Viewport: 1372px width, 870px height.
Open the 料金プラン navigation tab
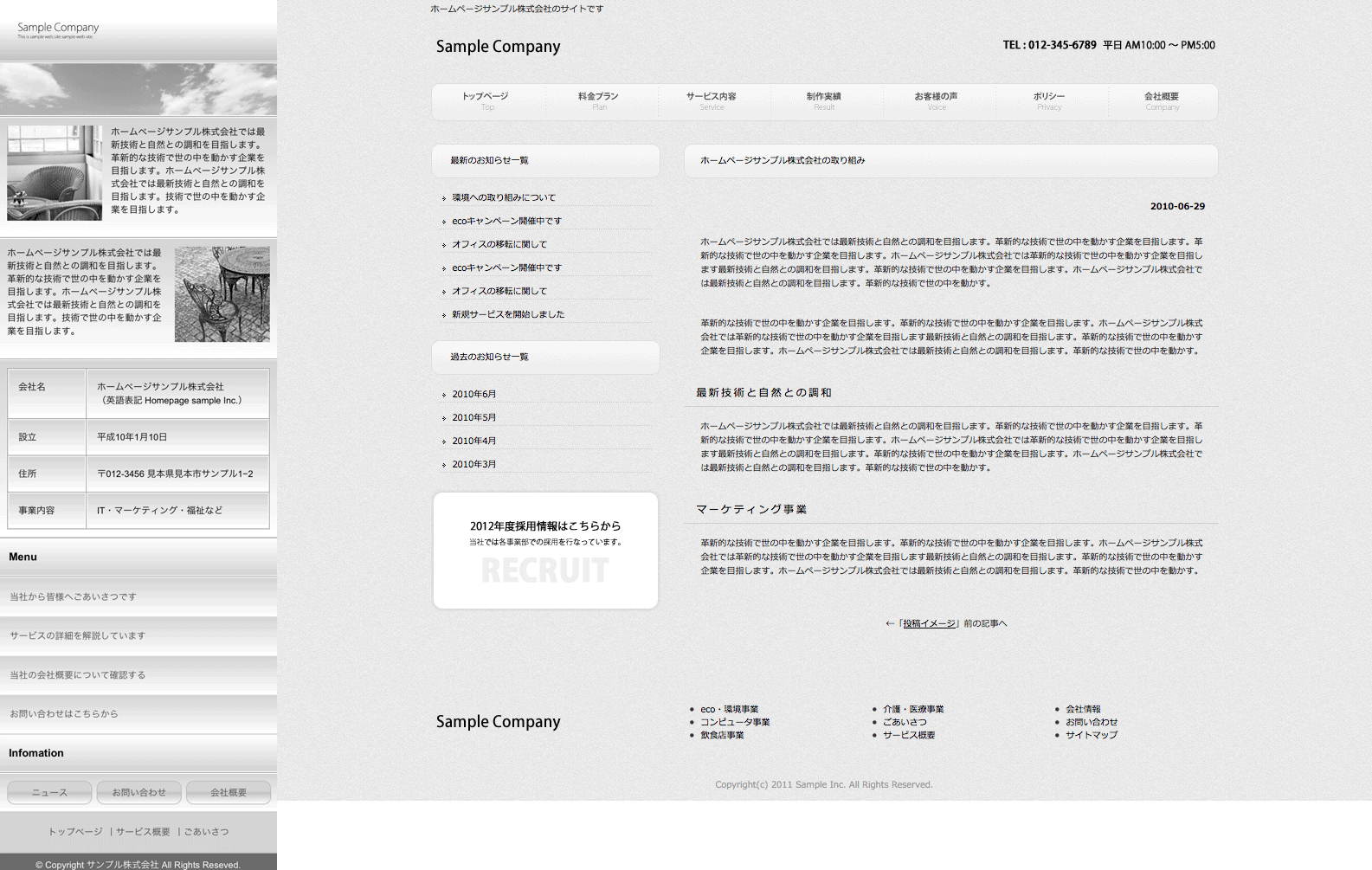[x=598, y=100]
